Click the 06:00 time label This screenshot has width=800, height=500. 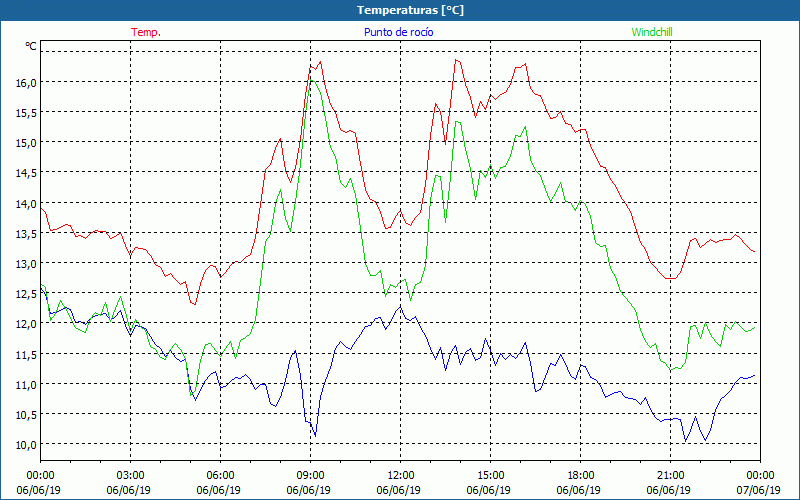tap(220, 476)
